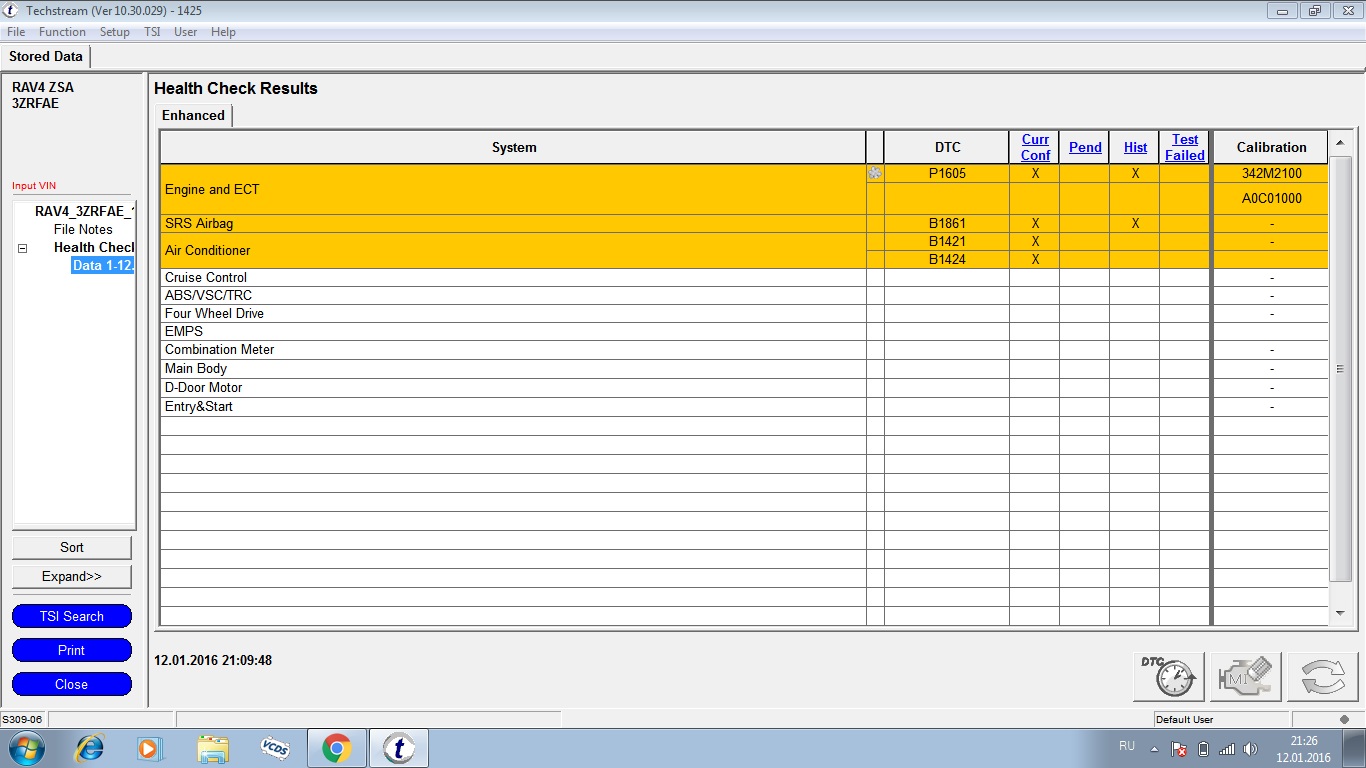Screen dimensions: 1366x768
Task: Open VCDS from the taskbar
Action: (x=275, y=747)
